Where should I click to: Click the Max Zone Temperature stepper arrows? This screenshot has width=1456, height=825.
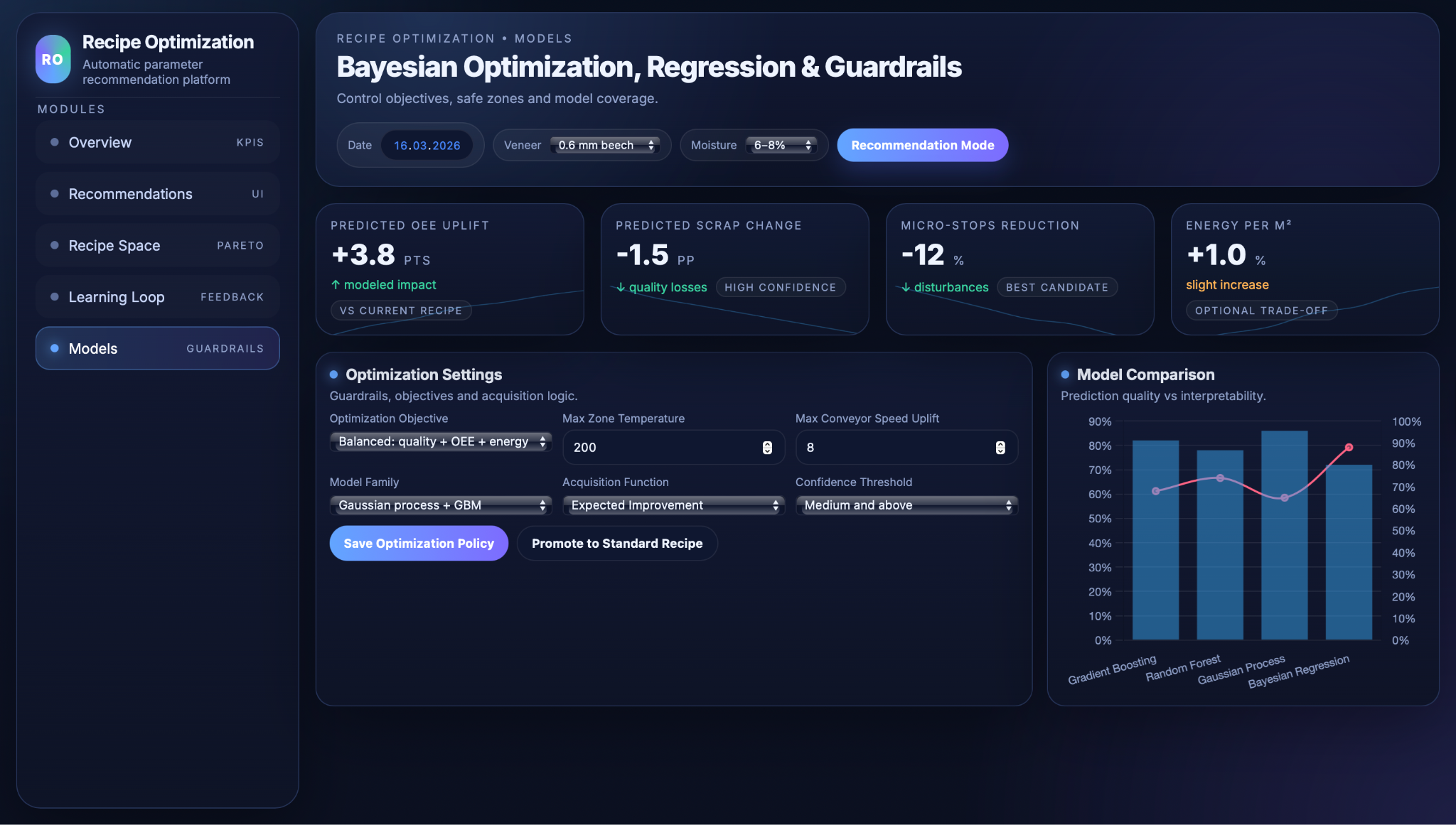(x=767, y=447)
